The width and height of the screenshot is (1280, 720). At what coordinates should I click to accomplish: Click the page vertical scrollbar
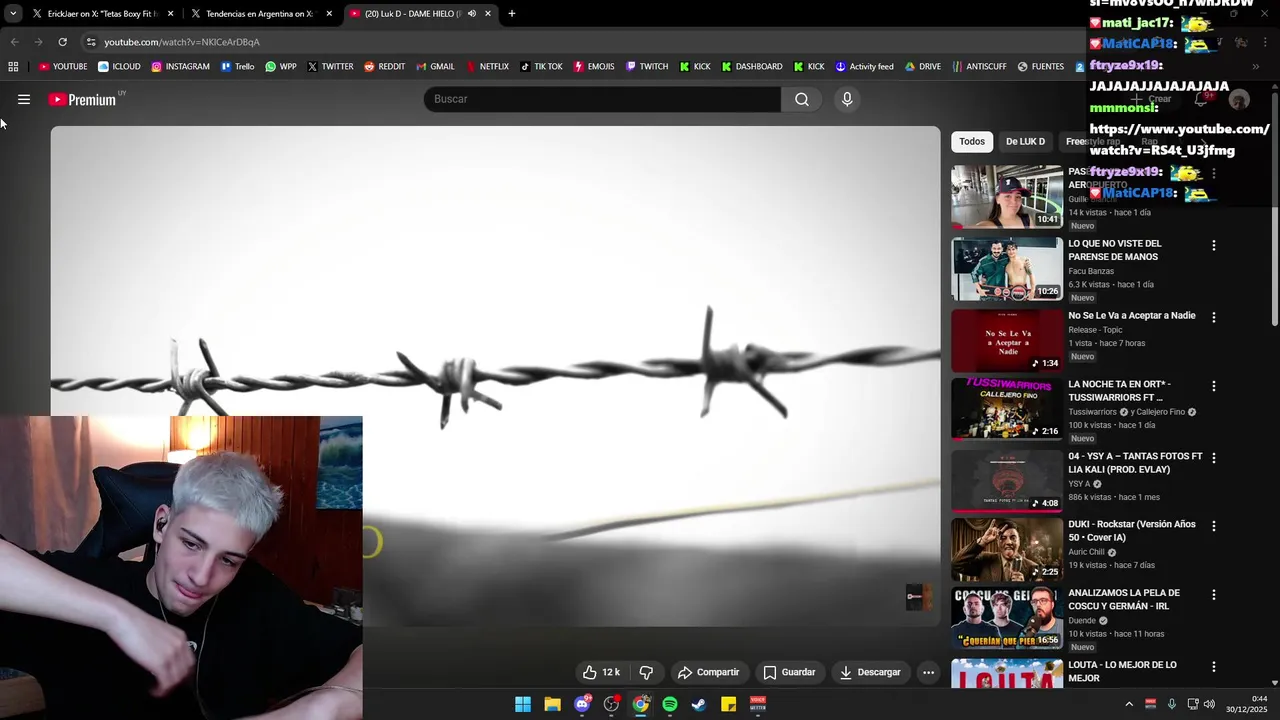[1275, 210]
